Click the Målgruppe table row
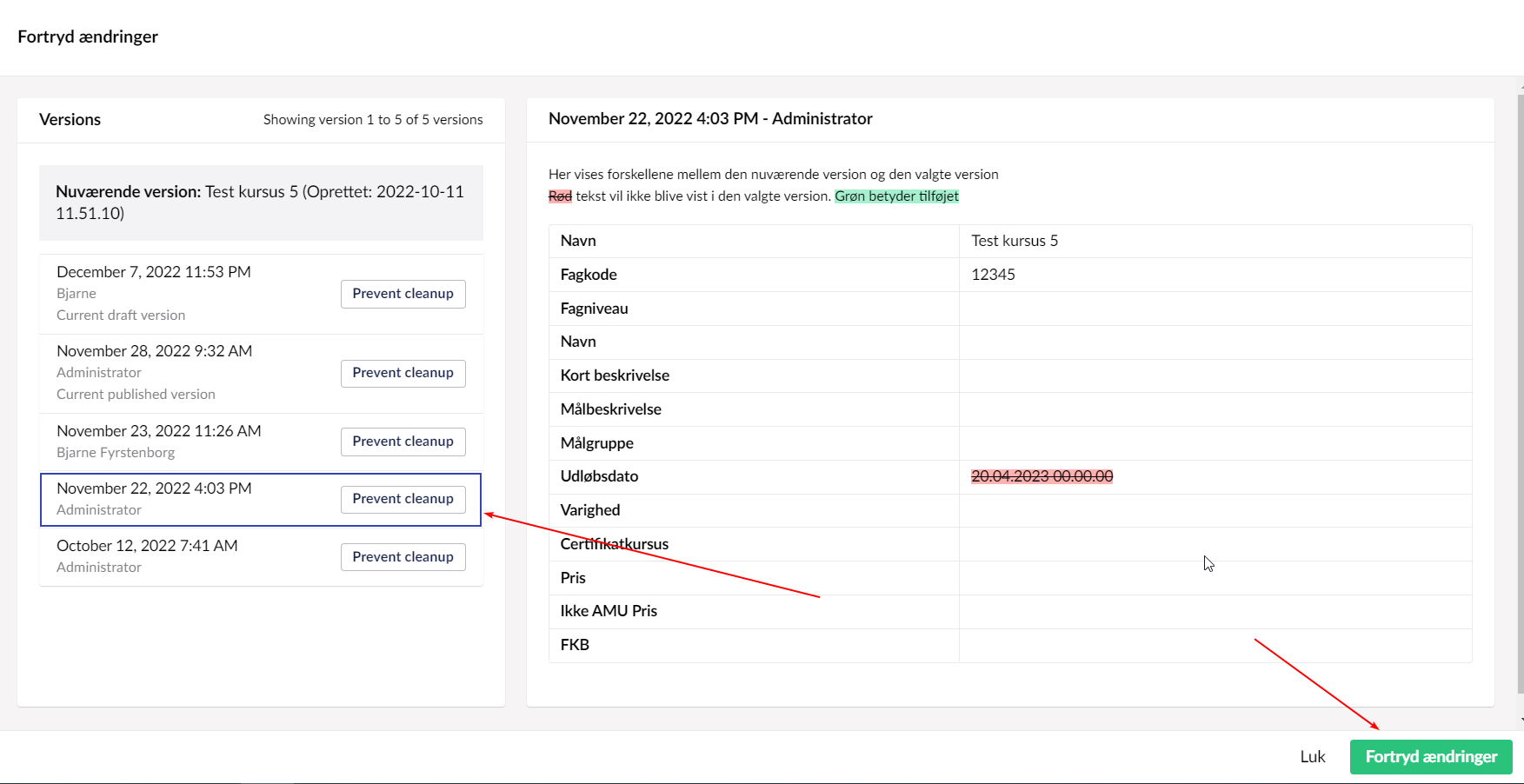Screen dimensions: 1524x784 598,442
